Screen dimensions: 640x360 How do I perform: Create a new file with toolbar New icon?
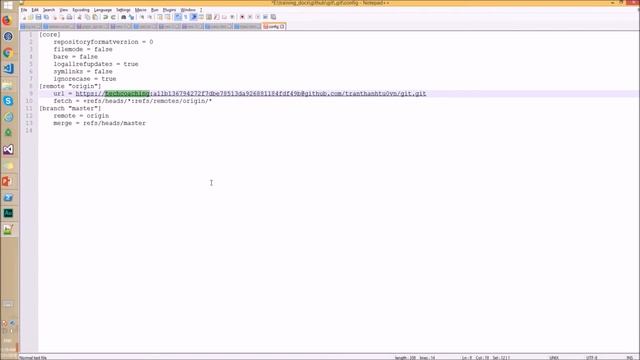24,17
